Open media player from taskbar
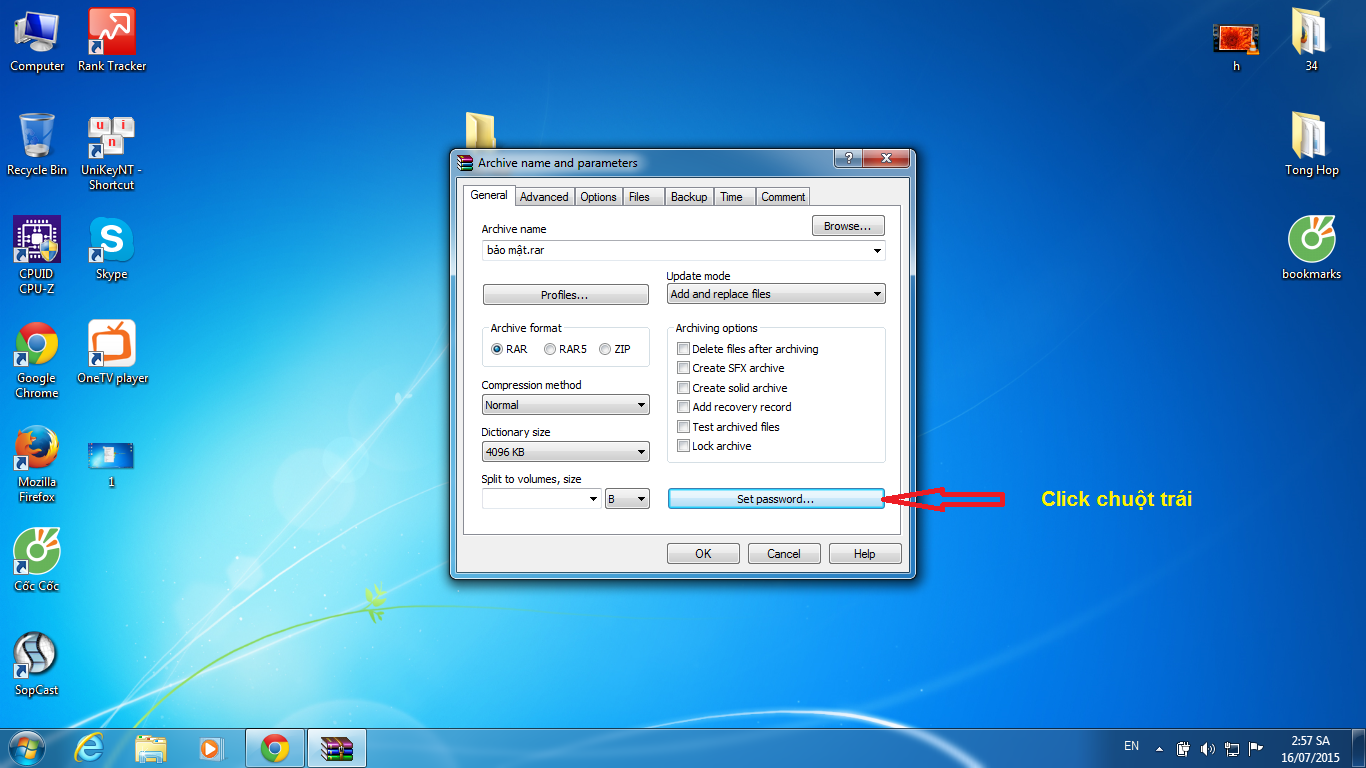Screen dimensions: 1366x768 (210, 748)
